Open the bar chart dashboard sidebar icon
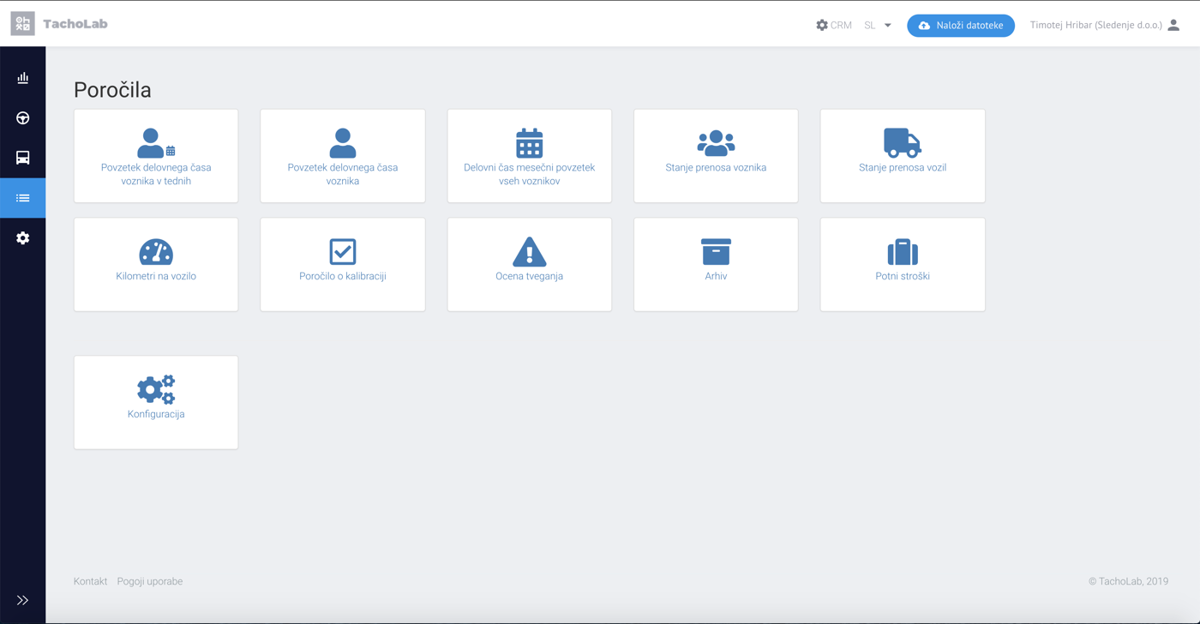 pos(22,78)
